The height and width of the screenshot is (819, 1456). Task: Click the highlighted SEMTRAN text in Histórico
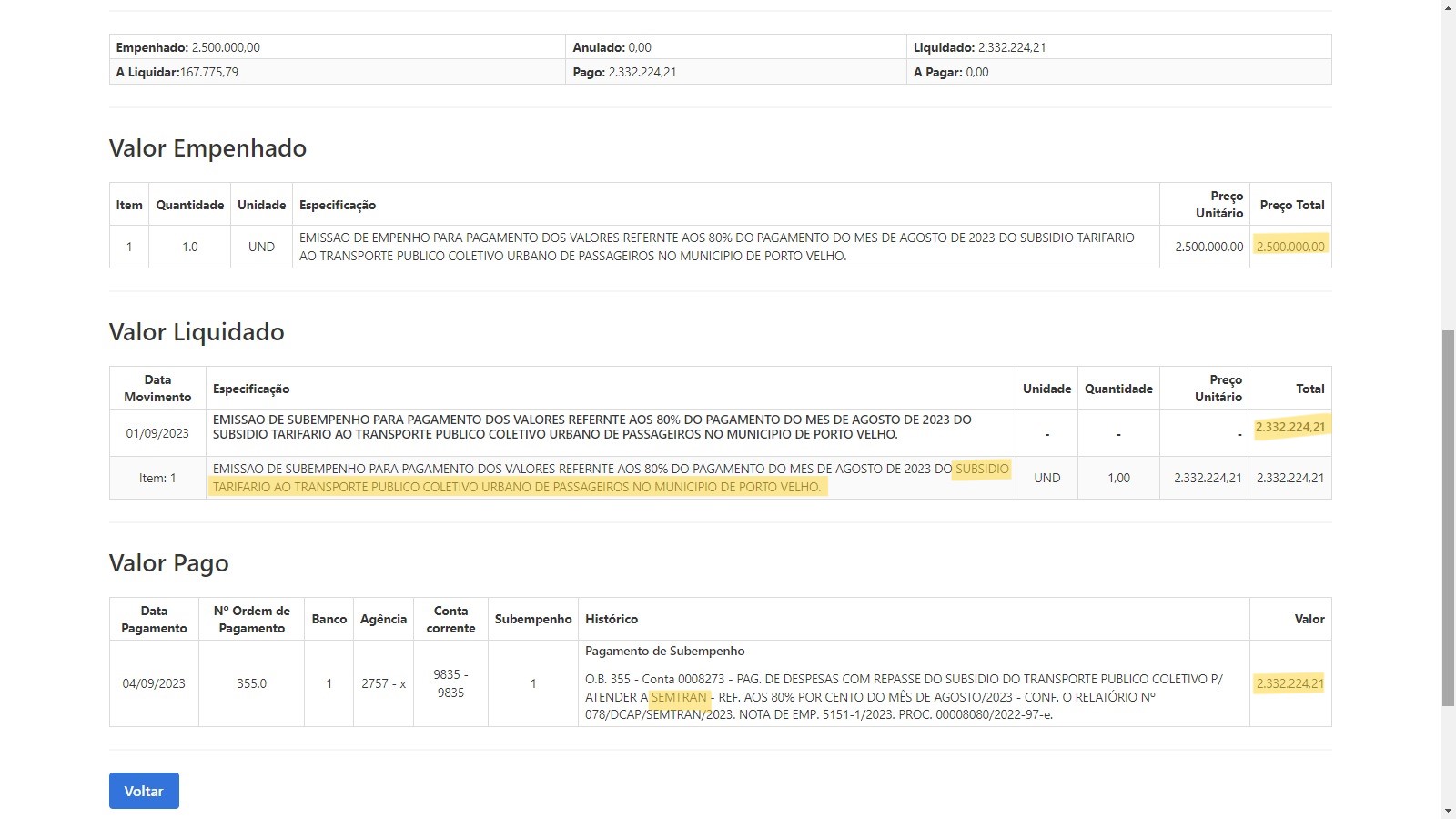tap(679, 697)
